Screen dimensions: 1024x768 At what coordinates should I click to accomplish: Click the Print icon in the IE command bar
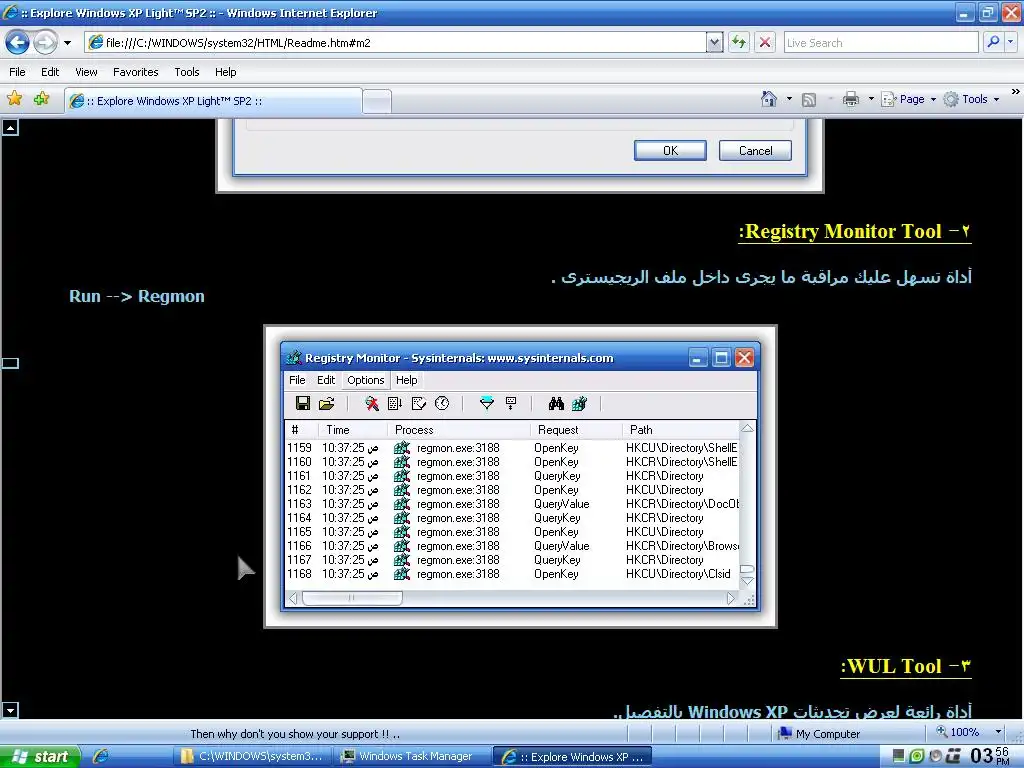[x=851, y=99]
